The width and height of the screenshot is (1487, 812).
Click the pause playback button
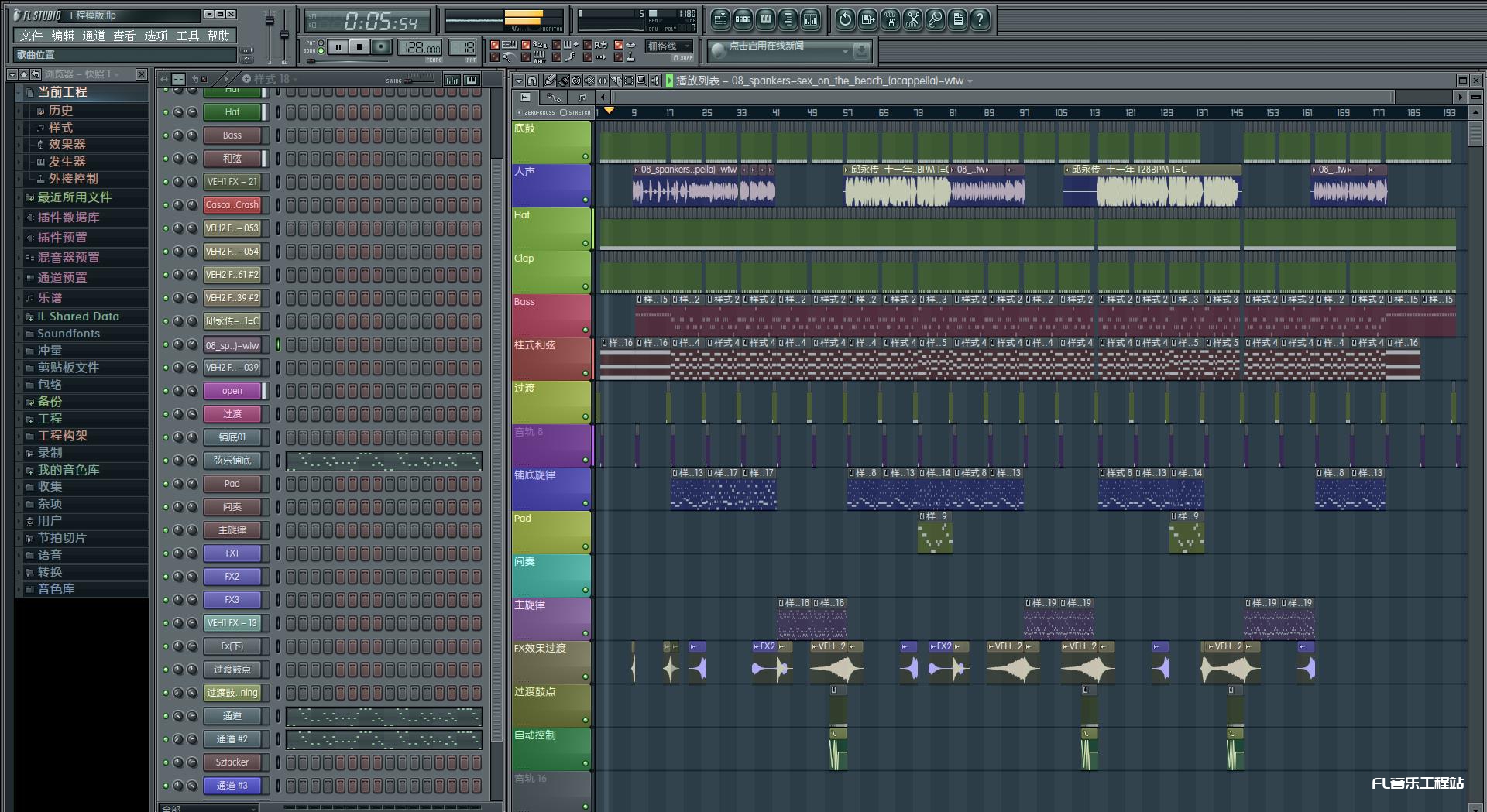pos(338,47)
